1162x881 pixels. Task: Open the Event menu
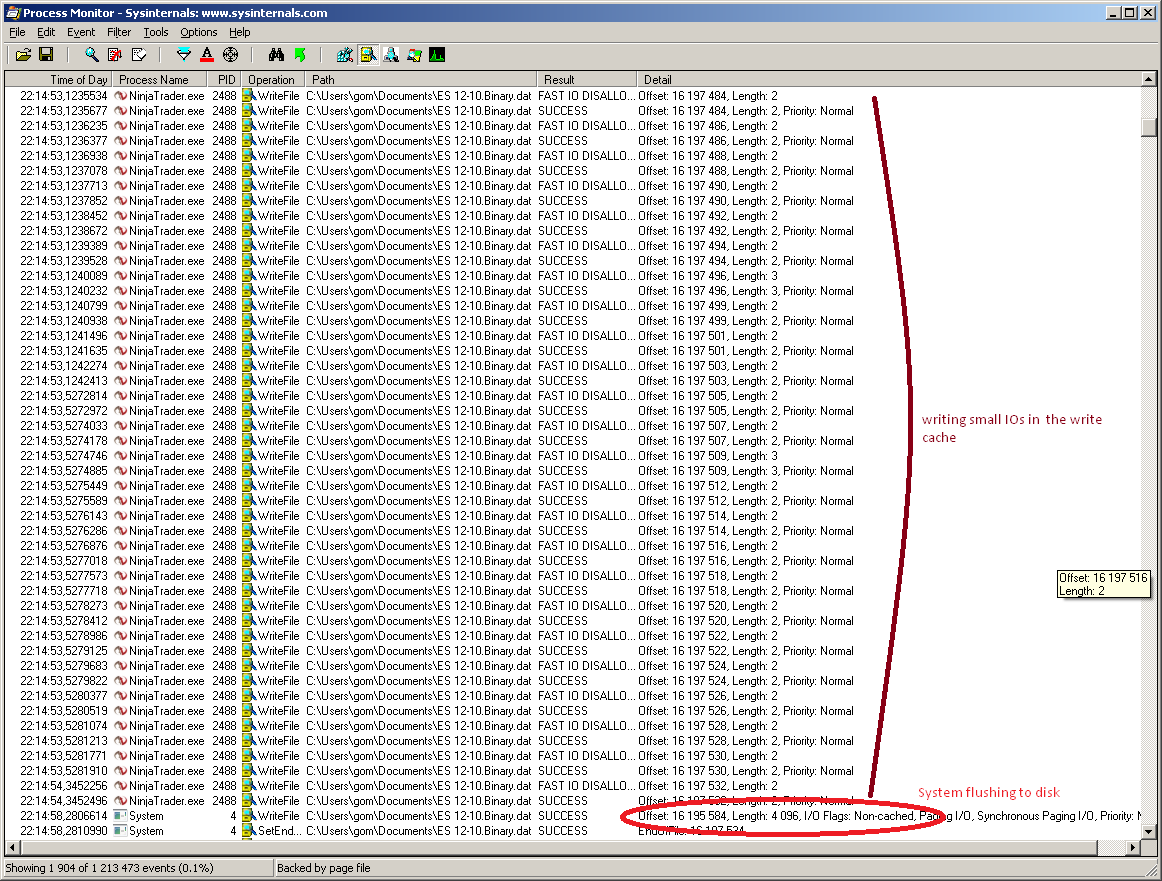click(x=81, y=33)
